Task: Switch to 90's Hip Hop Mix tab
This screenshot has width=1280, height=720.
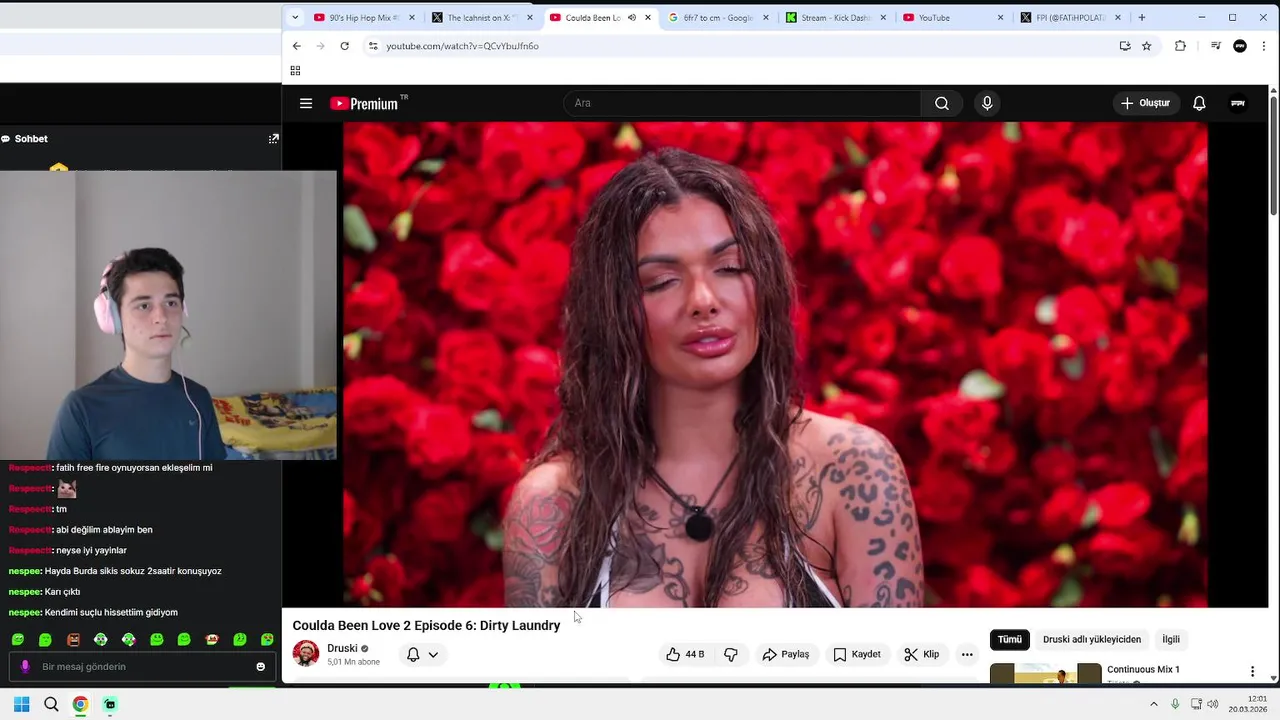Action: click(x=364, y=17)
